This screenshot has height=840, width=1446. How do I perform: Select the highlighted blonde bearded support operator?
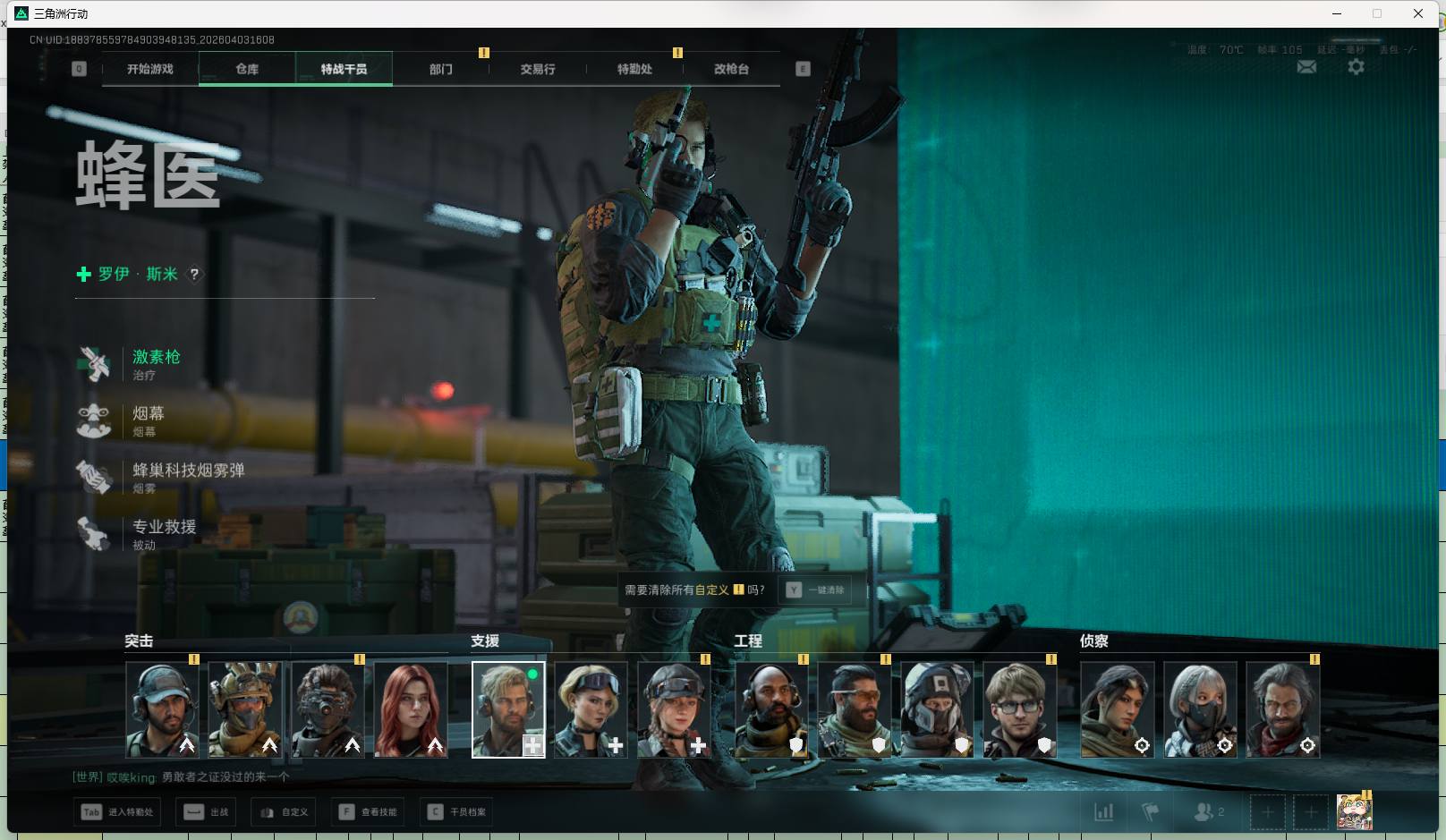(x=508, y=709)
